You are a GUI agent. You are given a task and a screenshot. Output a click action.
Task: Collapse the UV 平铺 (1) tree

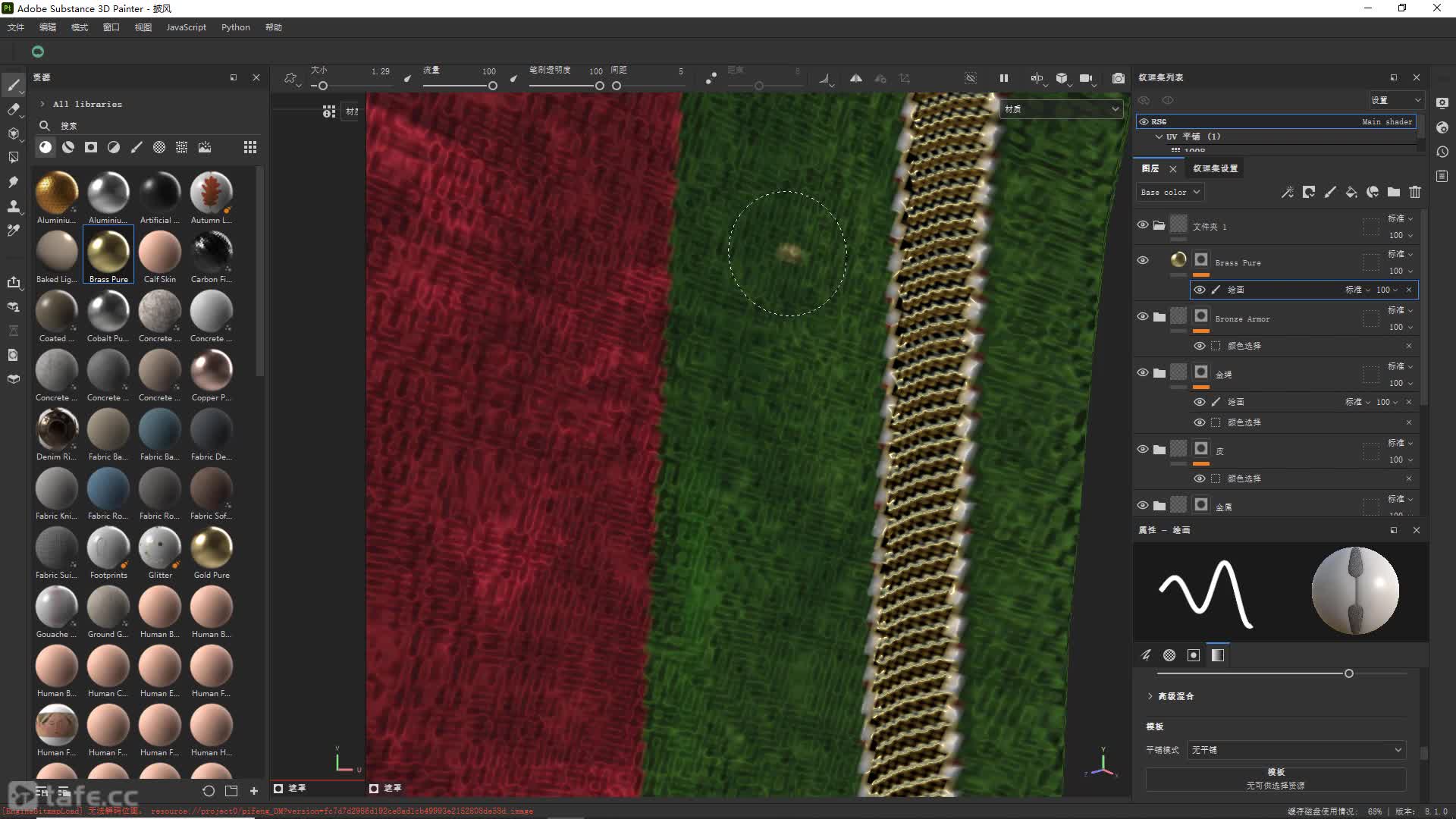coord(1159,136)
